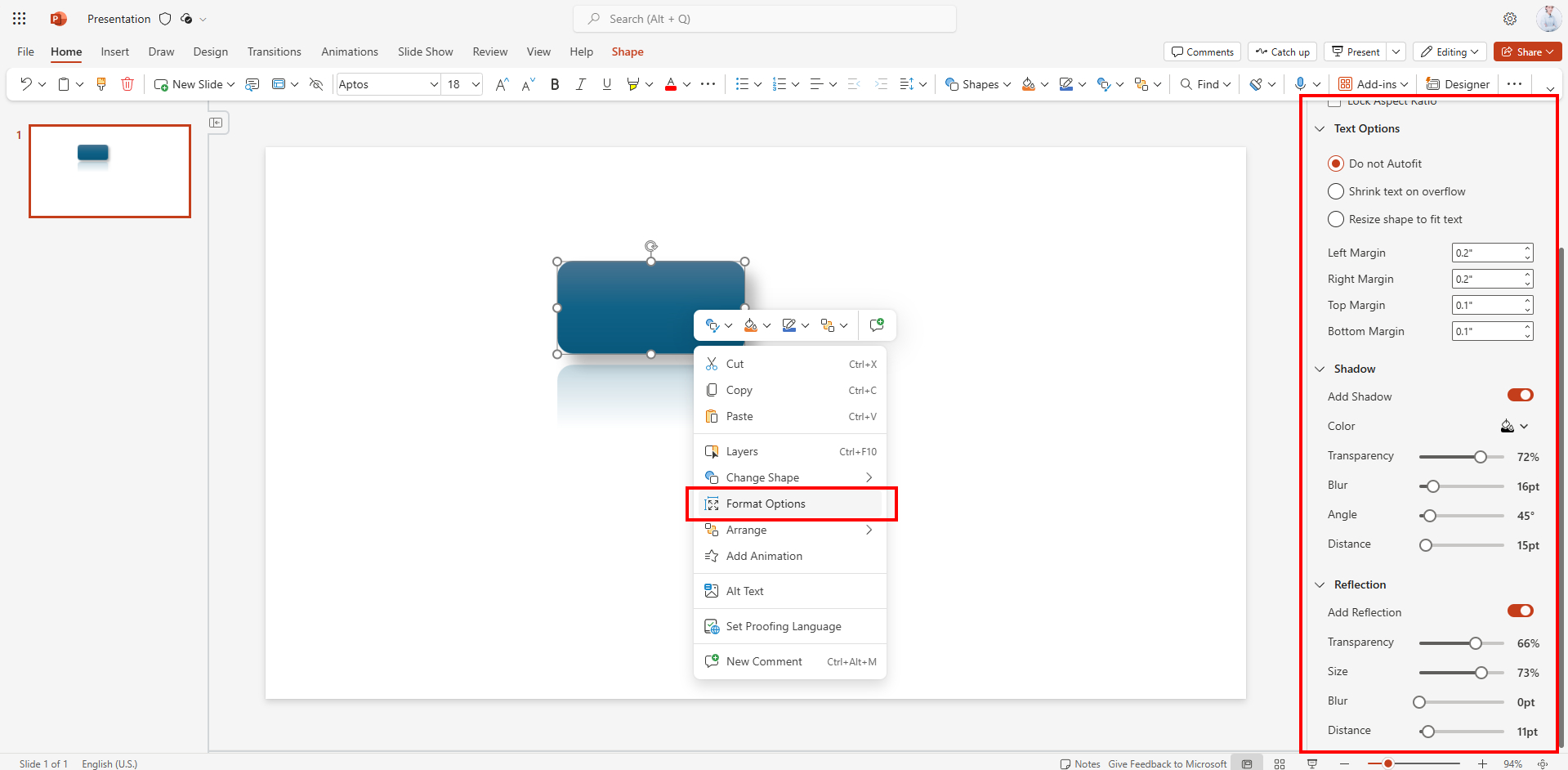Open the app launcher grid
This screenshot has width=1568, height=770.
(20, 19)
